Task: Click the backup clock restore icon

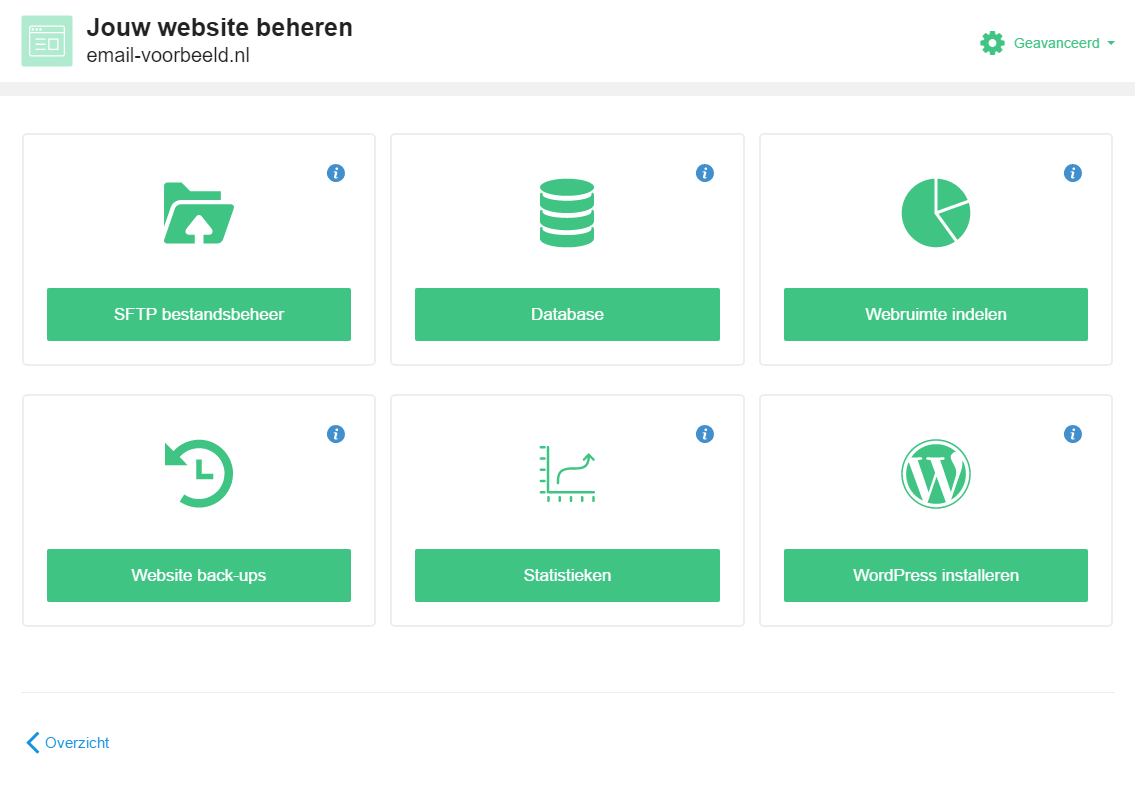Action: click(x=198, y=473)
